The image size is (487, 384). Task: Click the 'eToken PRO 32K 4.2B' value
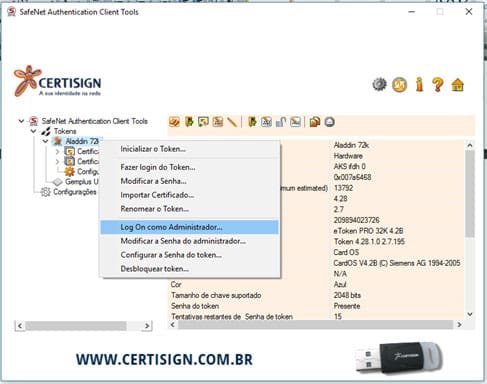[368, 231]
